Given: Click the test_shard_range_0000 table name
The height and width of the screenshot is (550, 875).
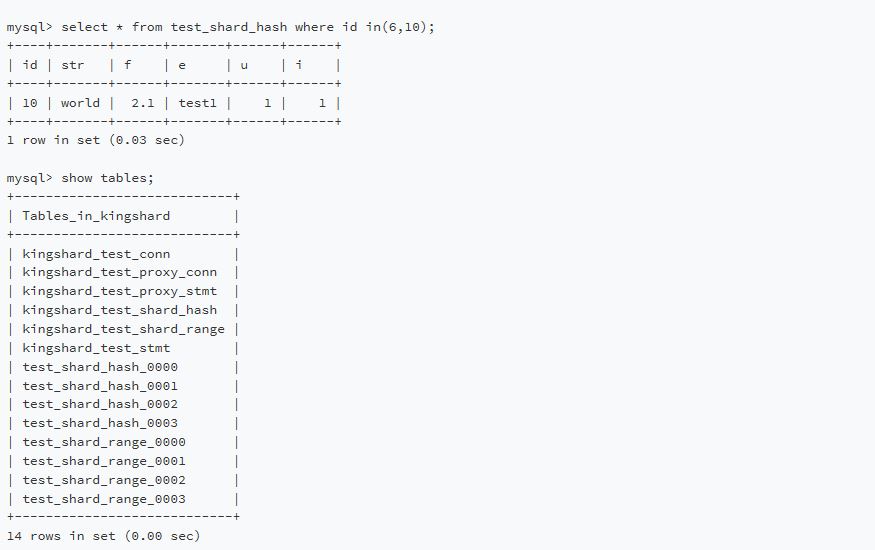Looking at the screenshot, I should point(104,442).
